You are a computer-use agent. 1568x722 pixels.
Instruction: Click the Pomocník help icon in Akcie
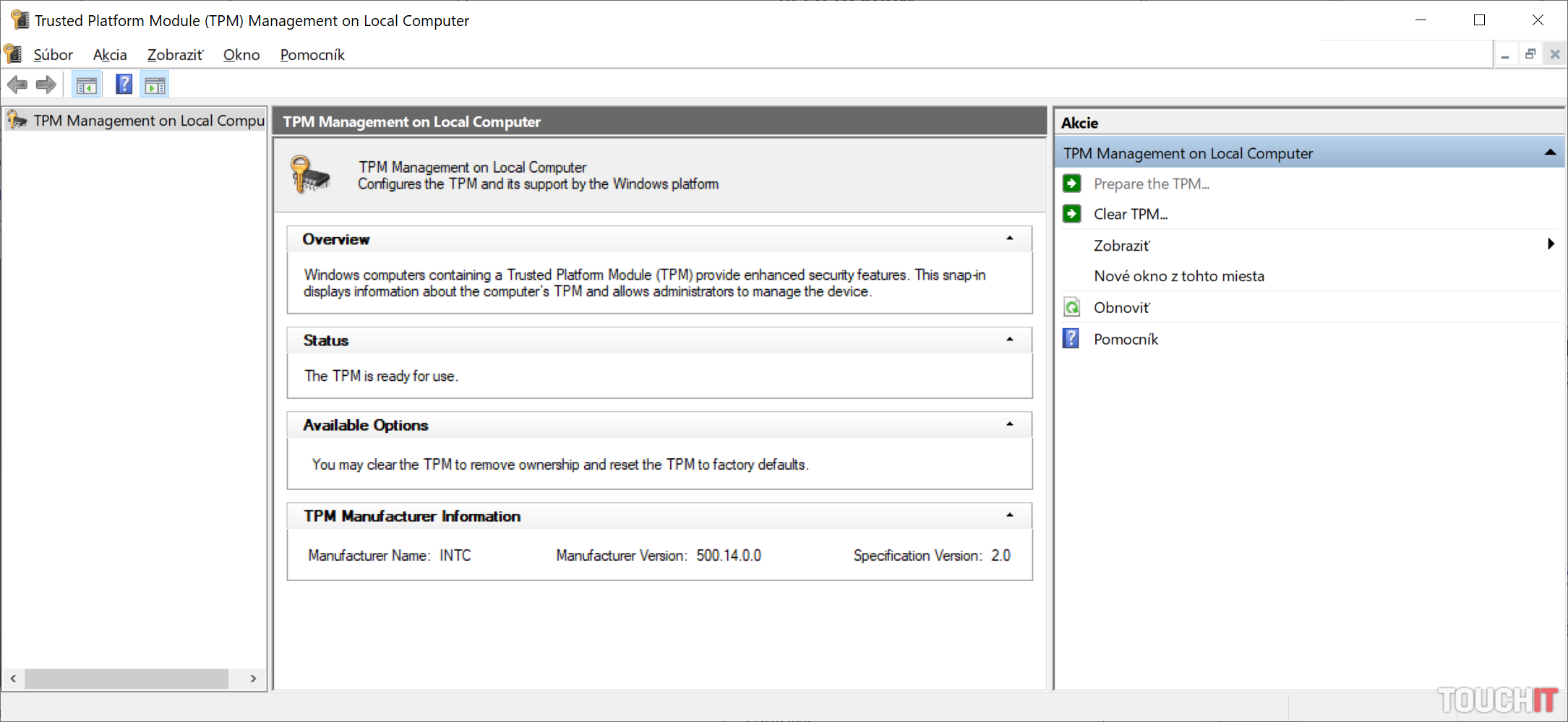click(1071, 339)
